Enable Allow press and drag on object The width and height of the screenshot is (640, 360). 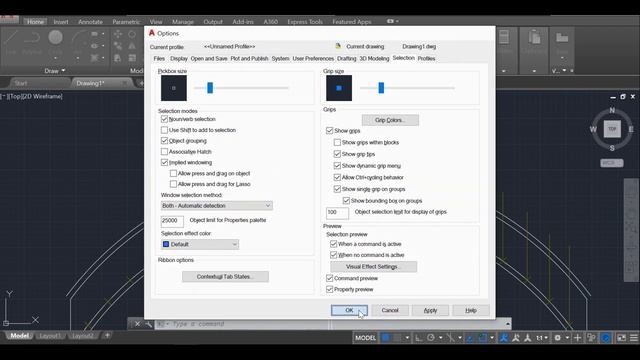(x=173, y=173)
